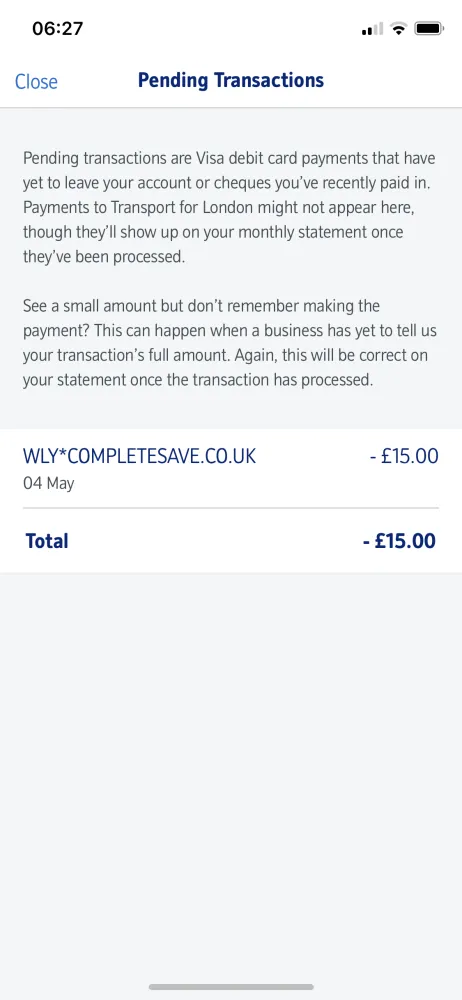The height and width of the screenshot is (1000, 462).
Task: Tap the - £15.00 transaction amount
Action: coord(404,456)
